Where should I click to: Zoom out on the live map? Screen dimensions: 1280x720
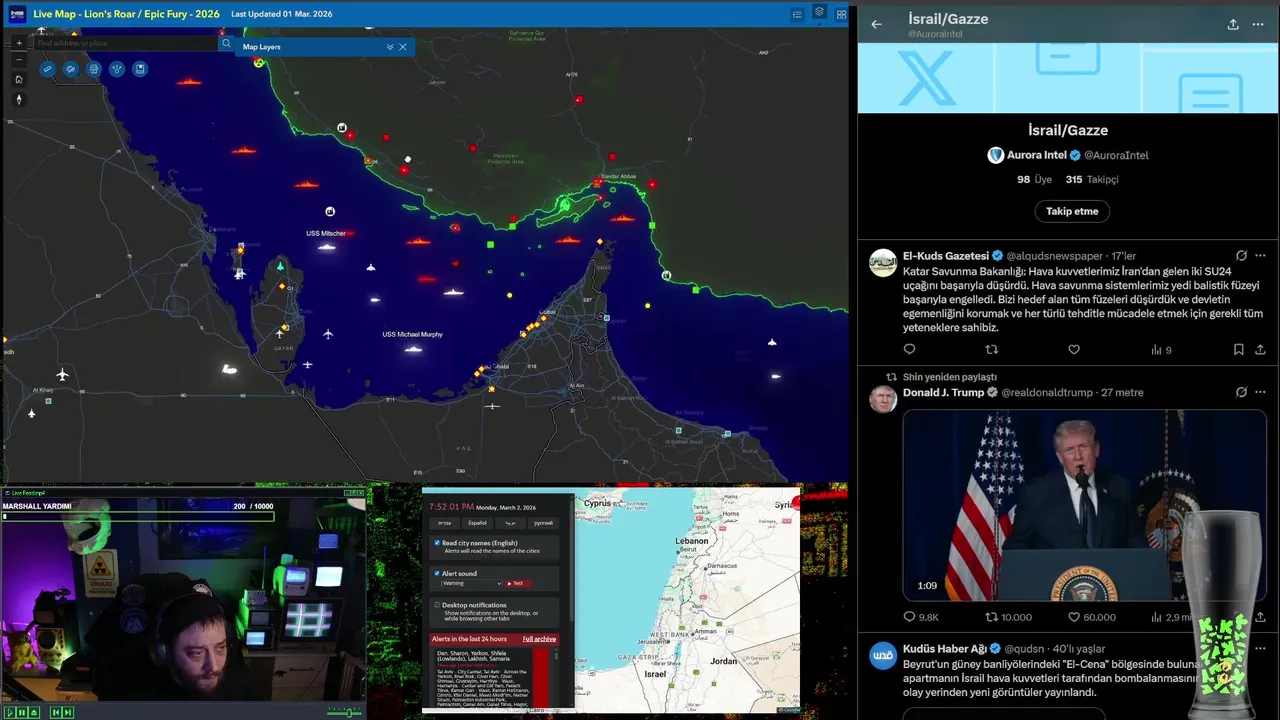pos(19,60)
